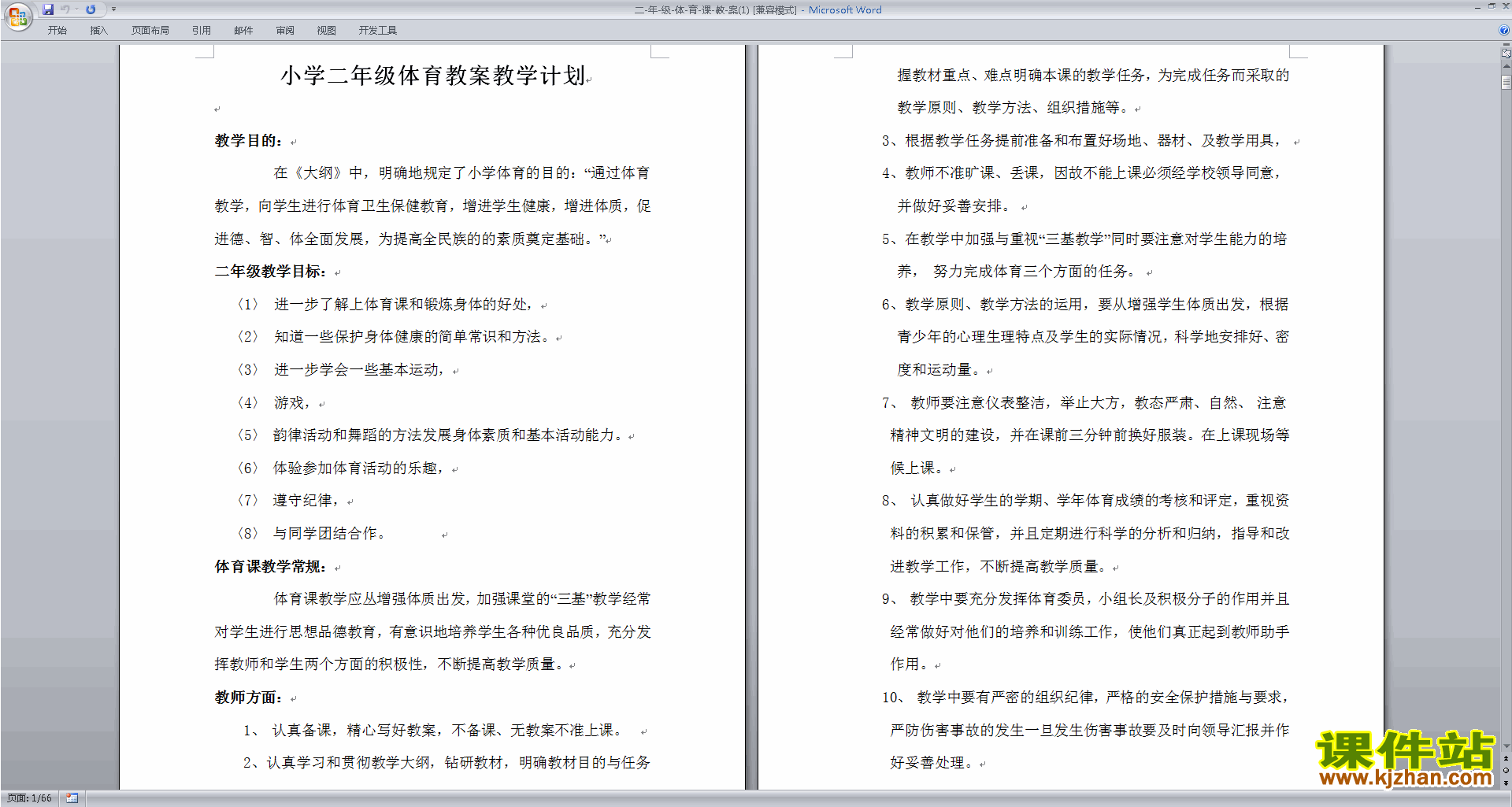1512x807 pixels.
Task: Click the line 〈6〉 体验参加体育活动的乐趣，
Action: click(x=341, y=468)
